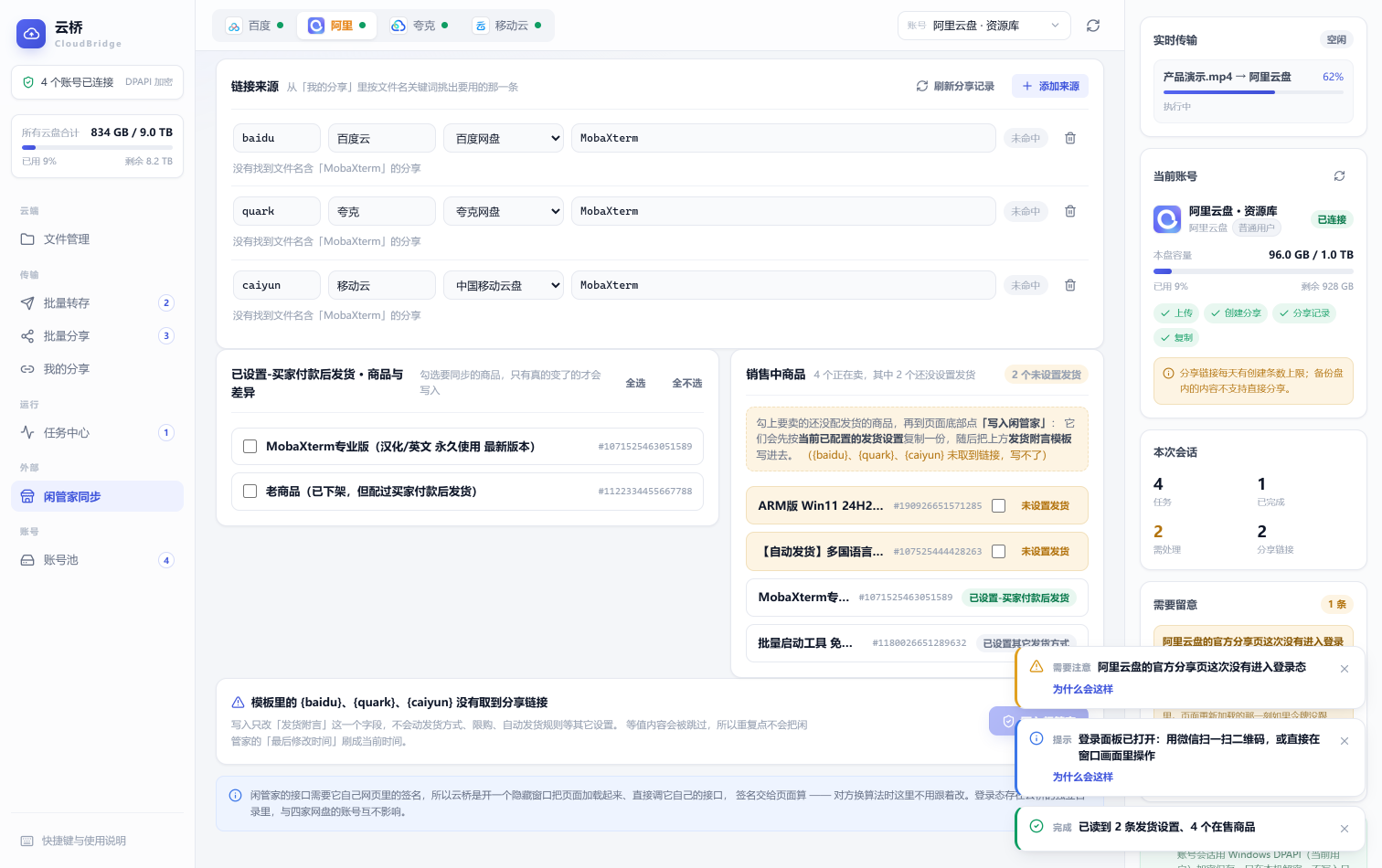Click the 本盘容量 usage bar

pyautogui.click(x=1253, y=271)
